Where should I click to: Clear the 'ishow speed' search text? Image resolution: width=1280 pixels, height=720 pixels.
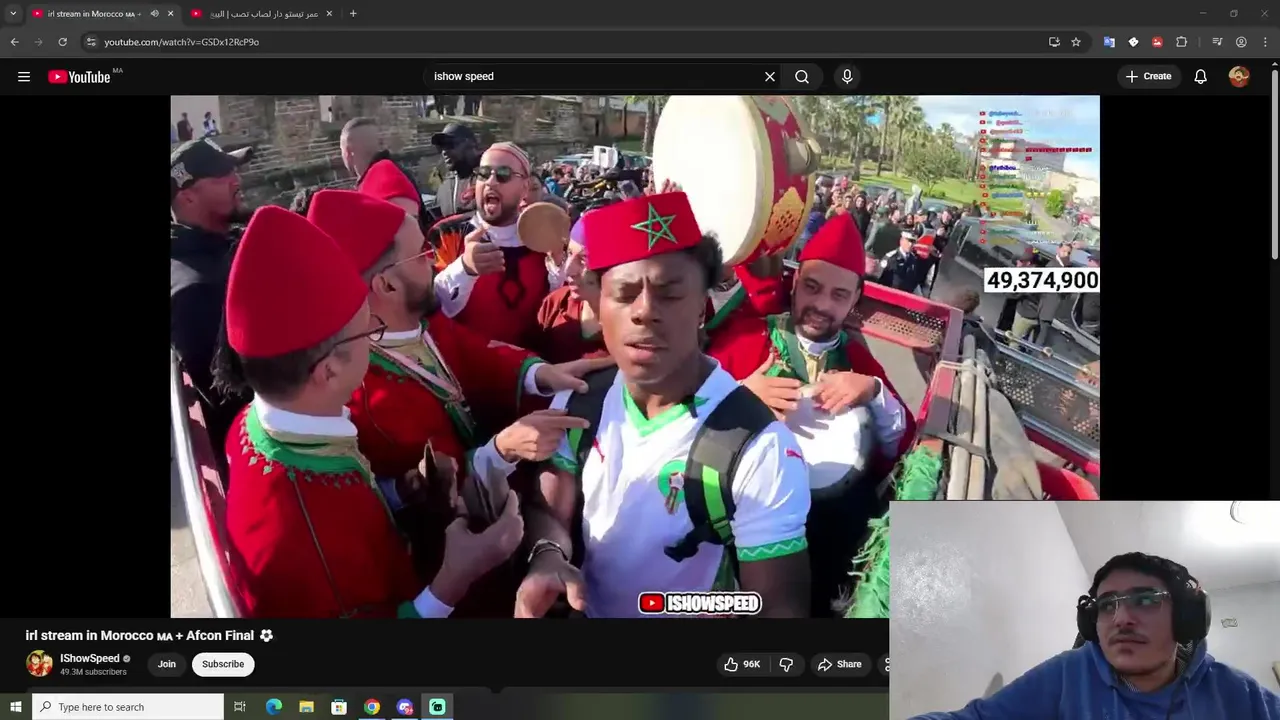coord(770,76)
